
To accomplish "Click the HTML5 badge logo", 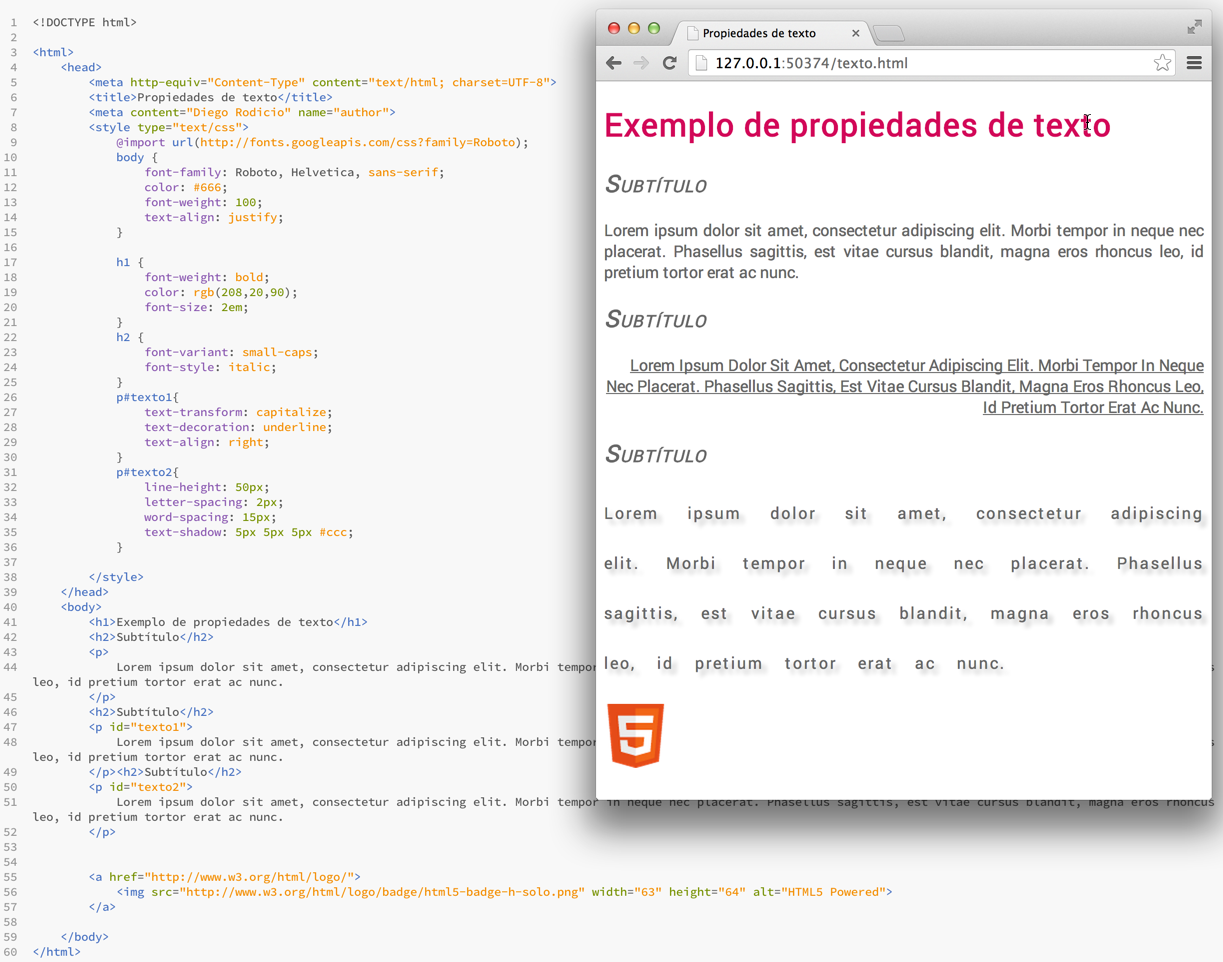I will 636,735.
